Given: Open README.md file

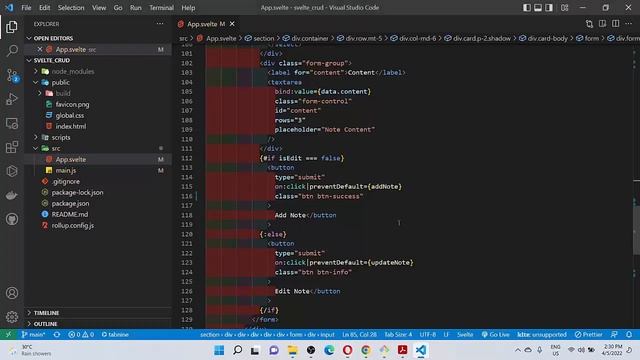Looking at the screenshot, I should (x=70, y=214).
